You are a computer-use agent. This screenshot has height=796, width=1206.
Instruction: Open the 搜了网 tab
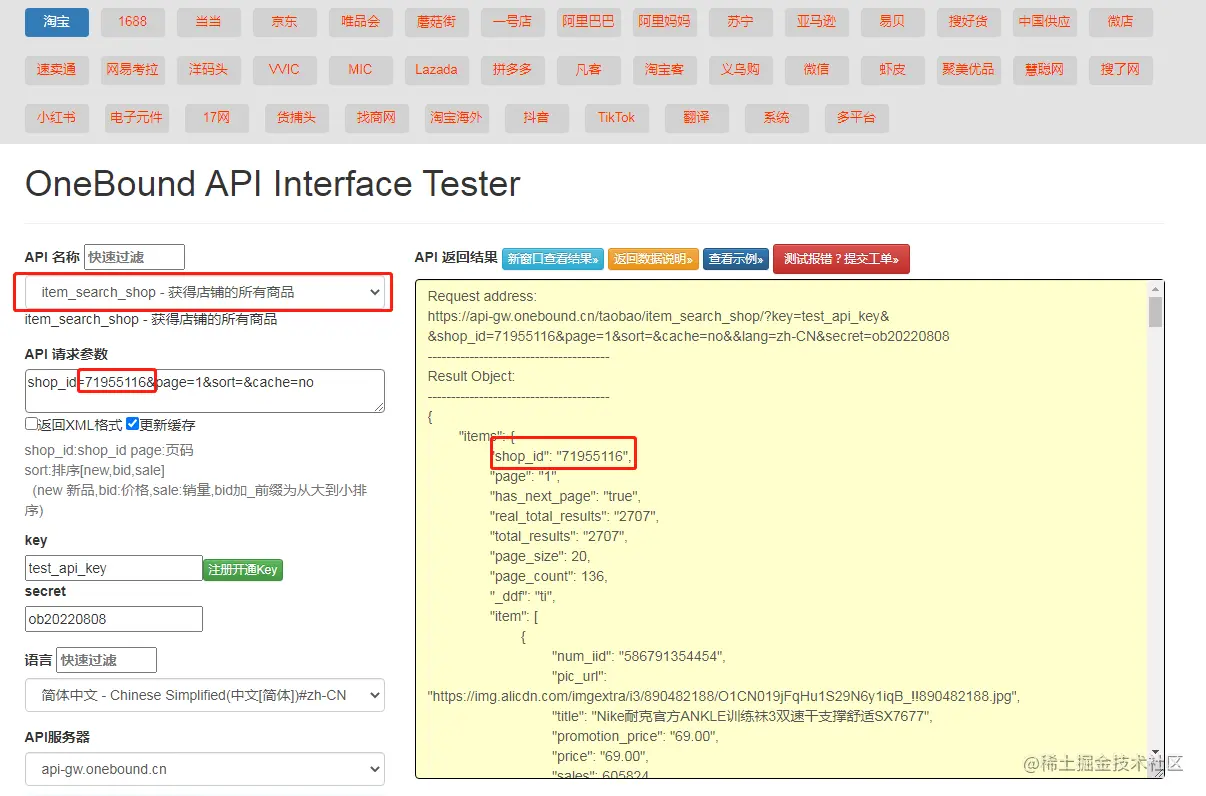(x=1120, y=70)
